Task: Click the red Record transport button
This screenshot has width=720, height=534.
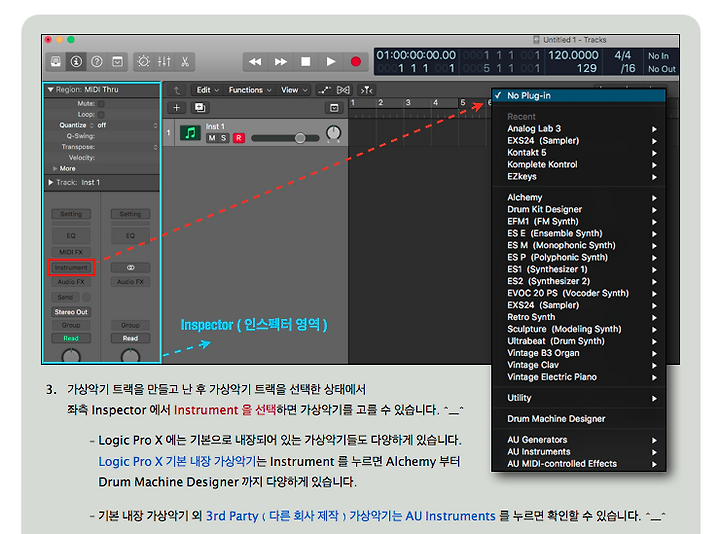Action: pos(356,62)
